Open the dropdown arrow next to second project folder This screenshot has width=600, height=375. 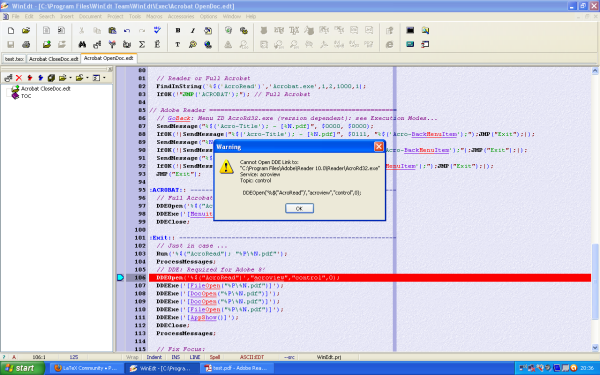(x=87, y=78)
